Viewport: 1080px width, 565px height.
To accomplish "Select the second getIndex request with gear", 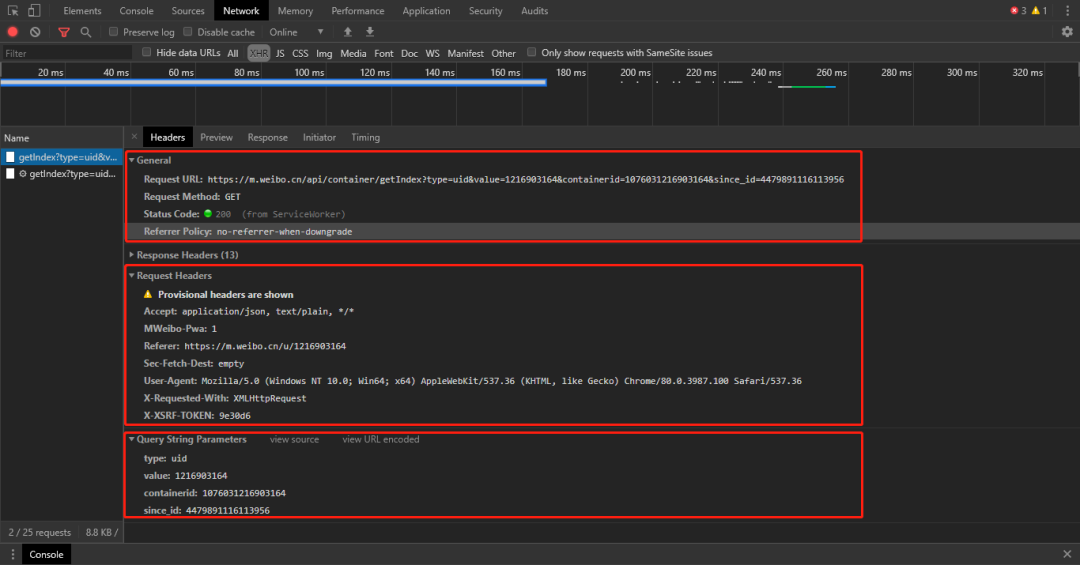I will pyautogui.click(x=62, y=174).
